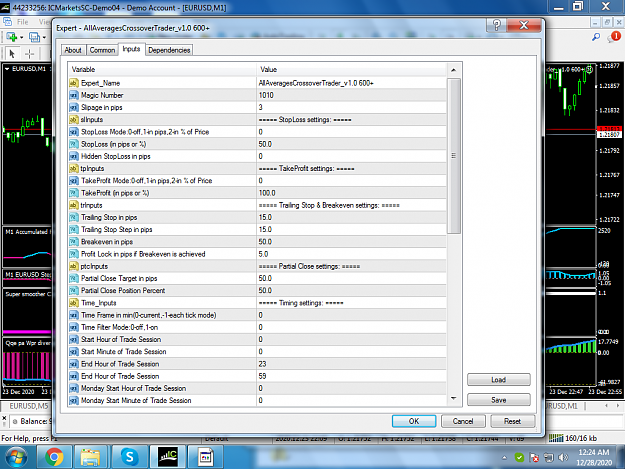Click the trInputs string icon
The height and width of the screenshot is (469, 625).
[x=74, y=205]
